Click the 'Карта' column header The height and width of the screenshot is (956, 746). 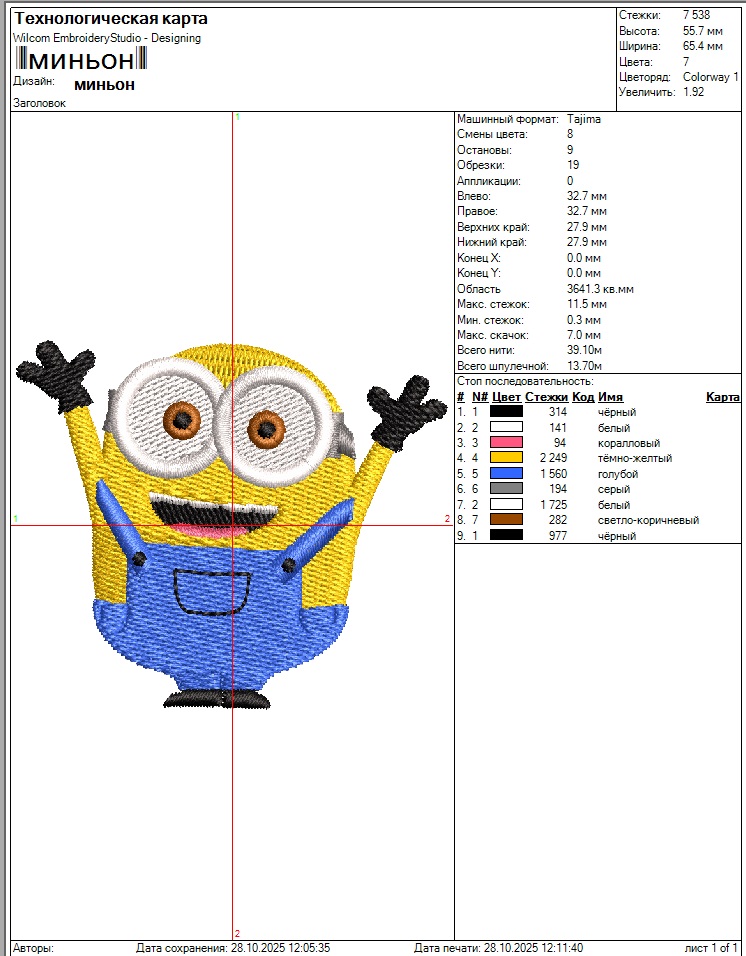[x=722, y=397]
